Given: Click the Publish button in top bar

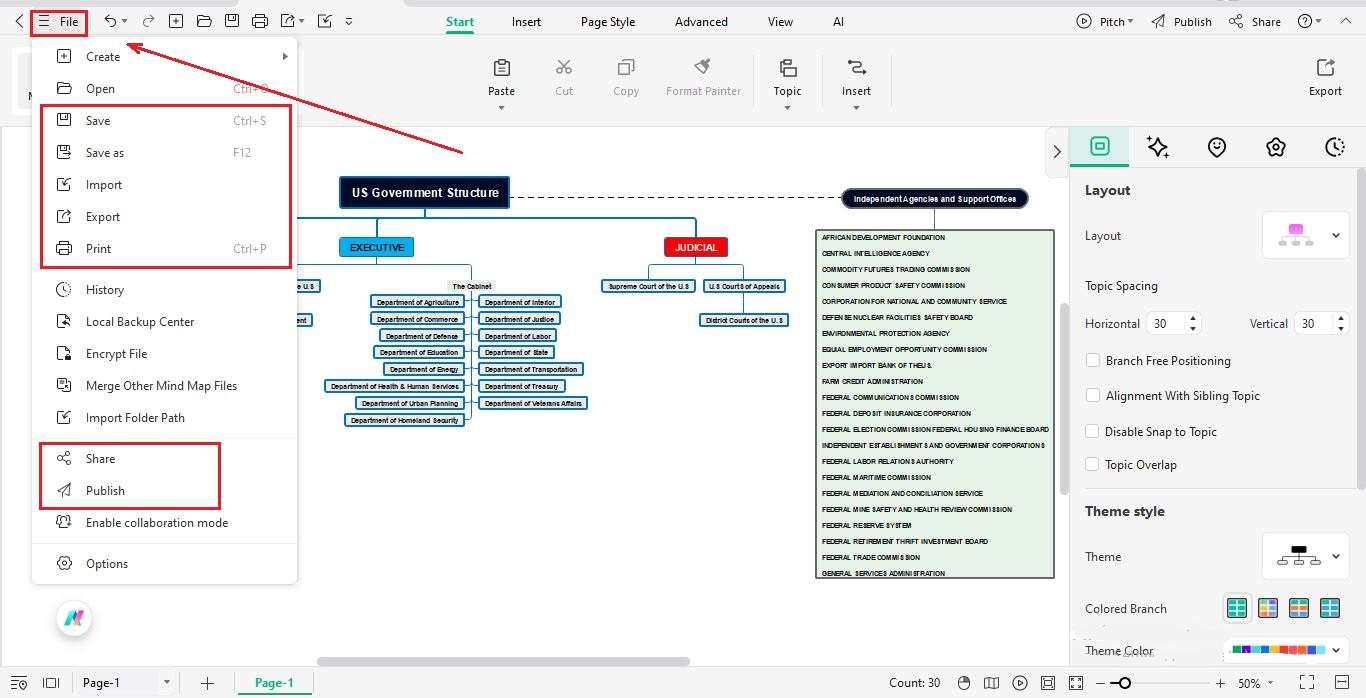Looking at the screenshot, I should click(x=1181, y=21).
